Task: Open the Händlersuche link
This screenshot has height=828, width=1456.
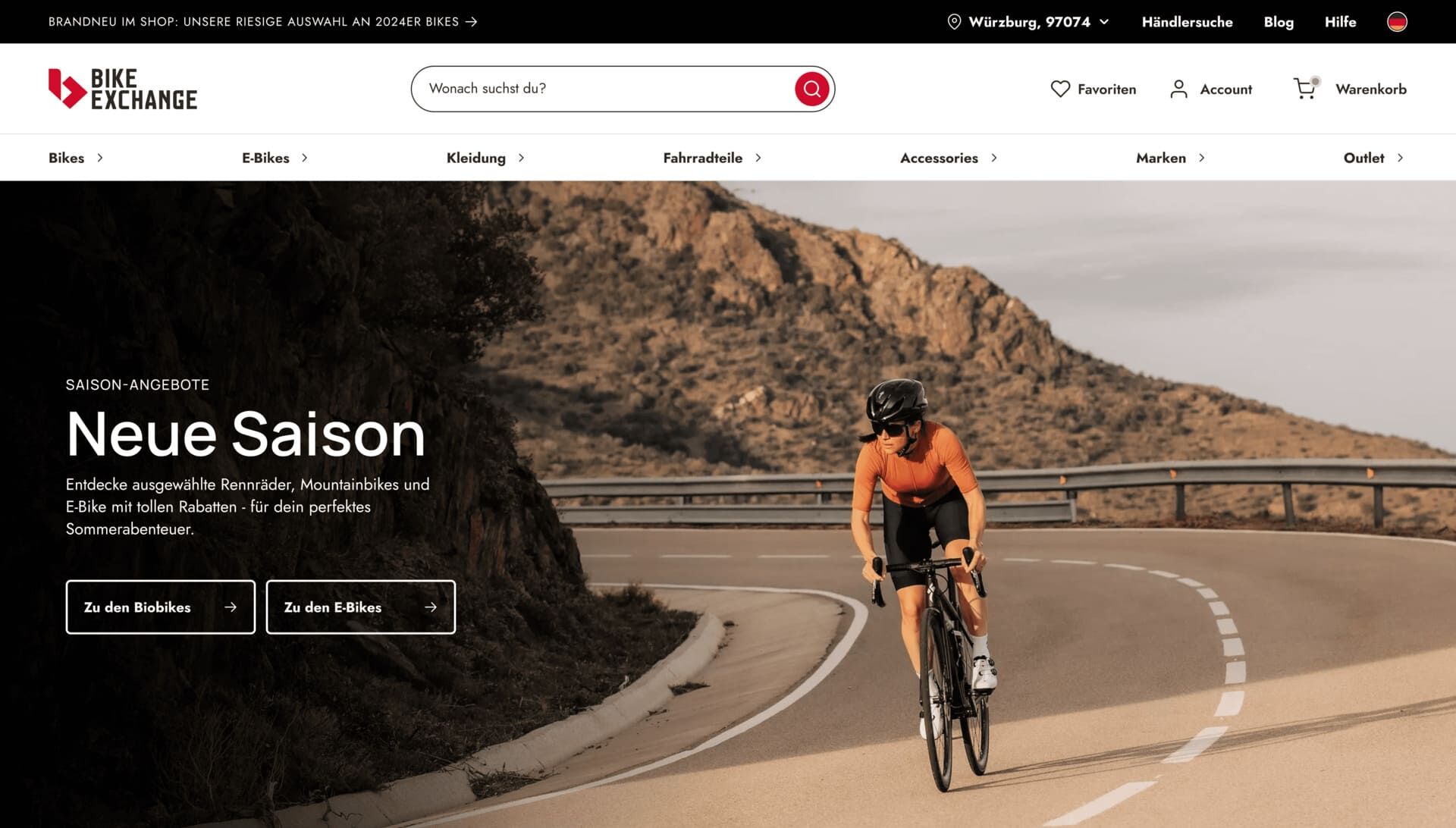Action: (x=1187, y=22)
